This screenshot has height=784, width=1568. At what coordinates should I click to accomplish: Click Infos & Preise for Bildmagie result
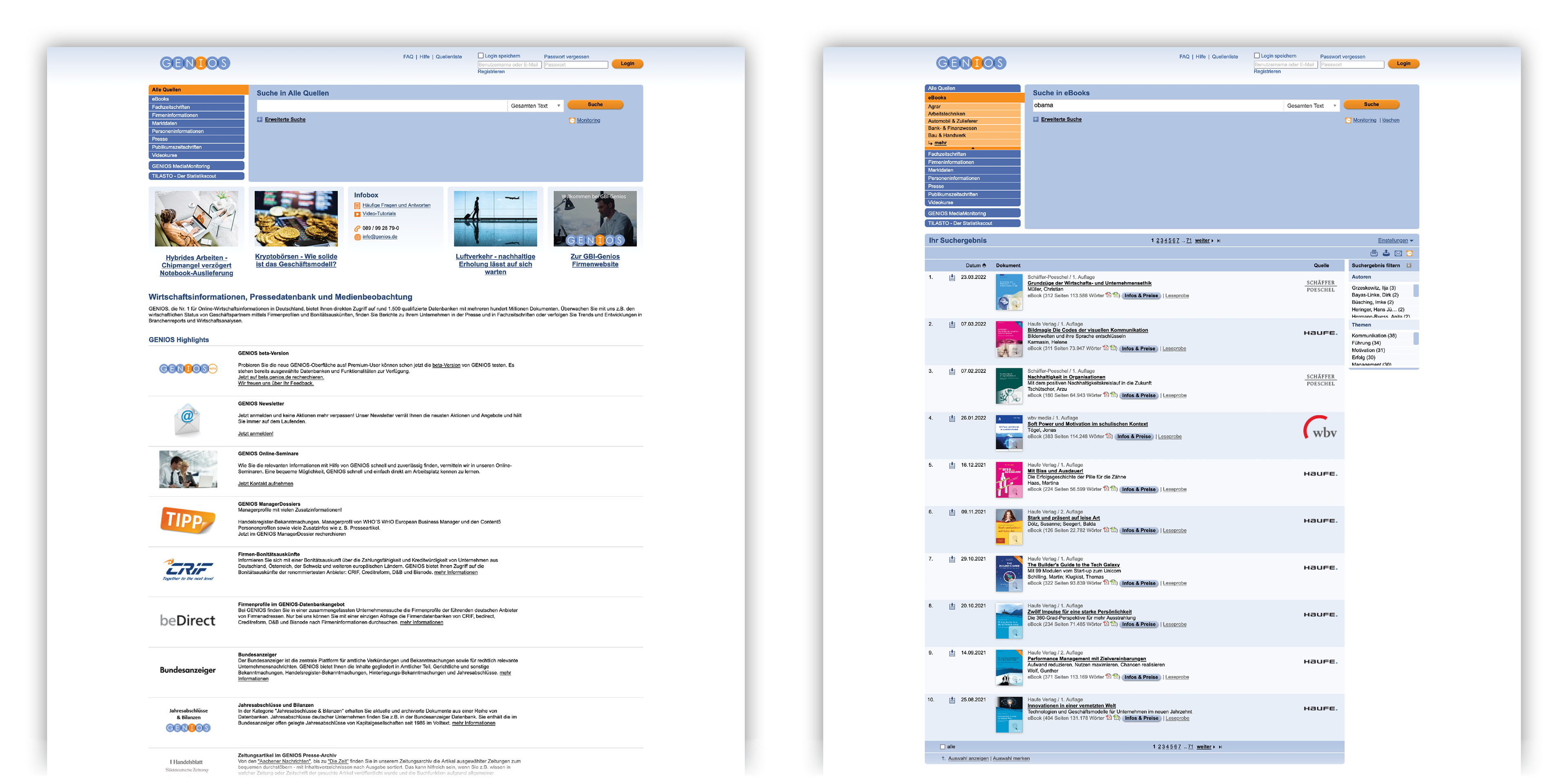pyautogui.click(x=1138, y=349)
